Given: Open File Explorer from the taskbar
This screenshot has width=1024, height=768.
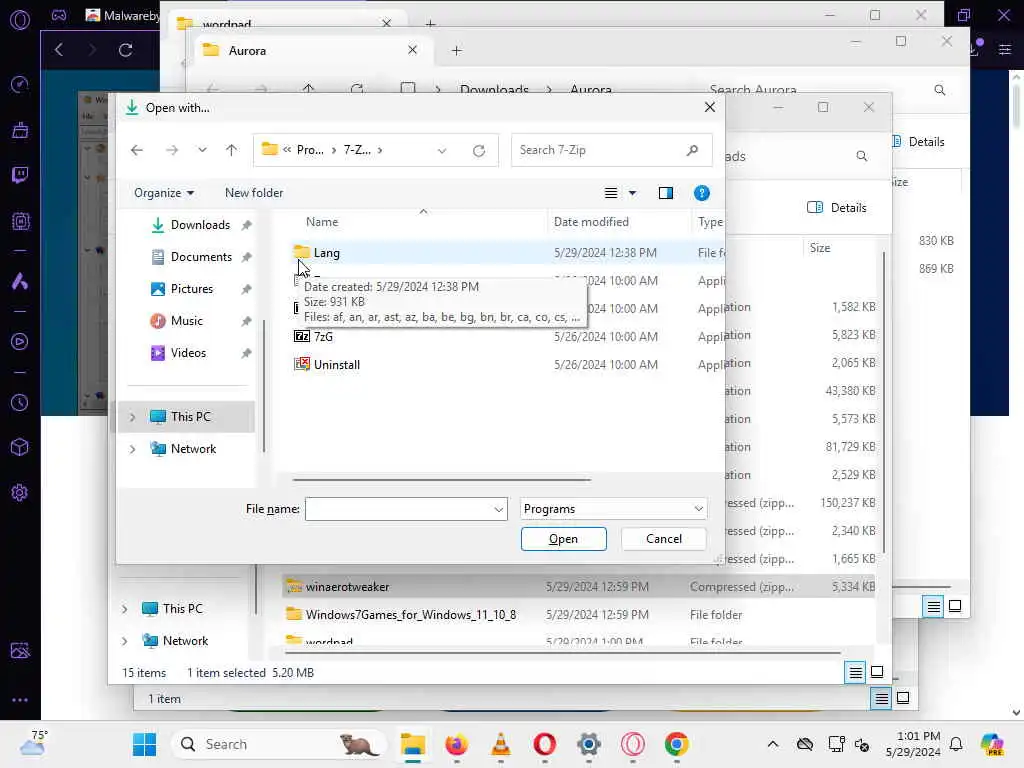Looking at the screenshot, I should (413, 744).
